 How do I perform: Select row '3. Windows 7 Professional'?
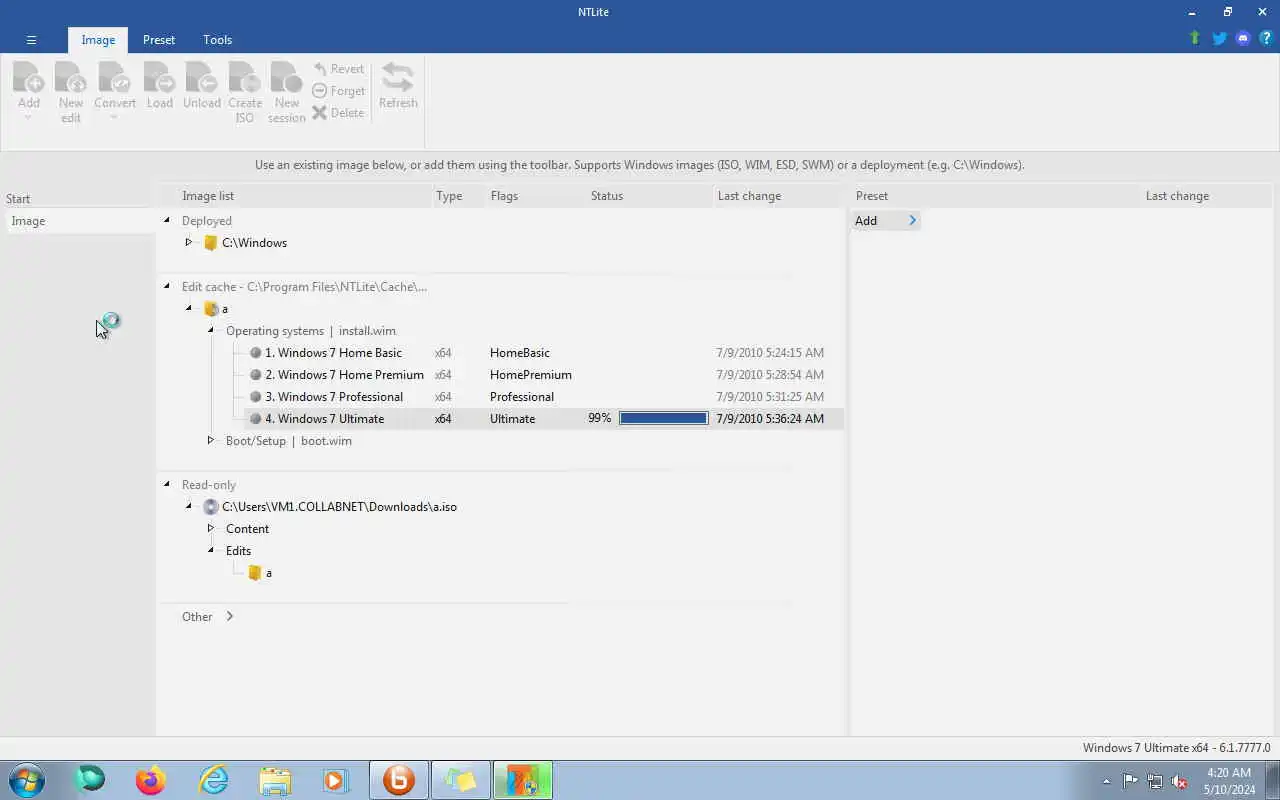(543, 397)
